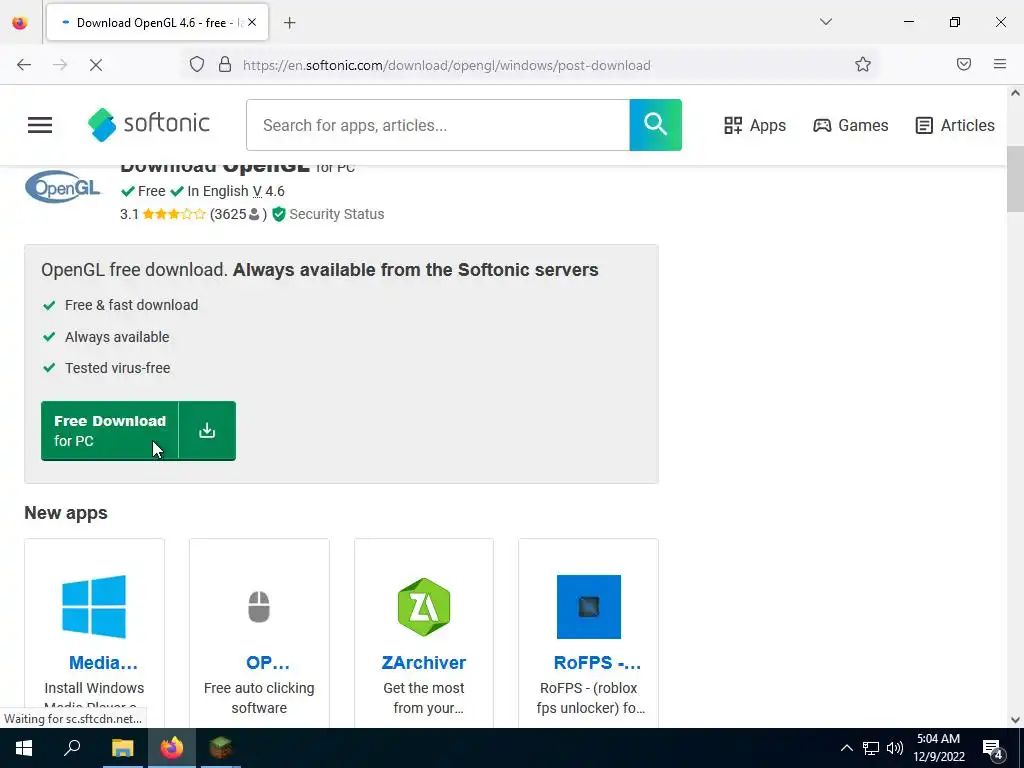The width and height of the screenshot is (1024, 768).
Task: Select the Download OpenGL 4.6 tab
Action: coord(157,22)
